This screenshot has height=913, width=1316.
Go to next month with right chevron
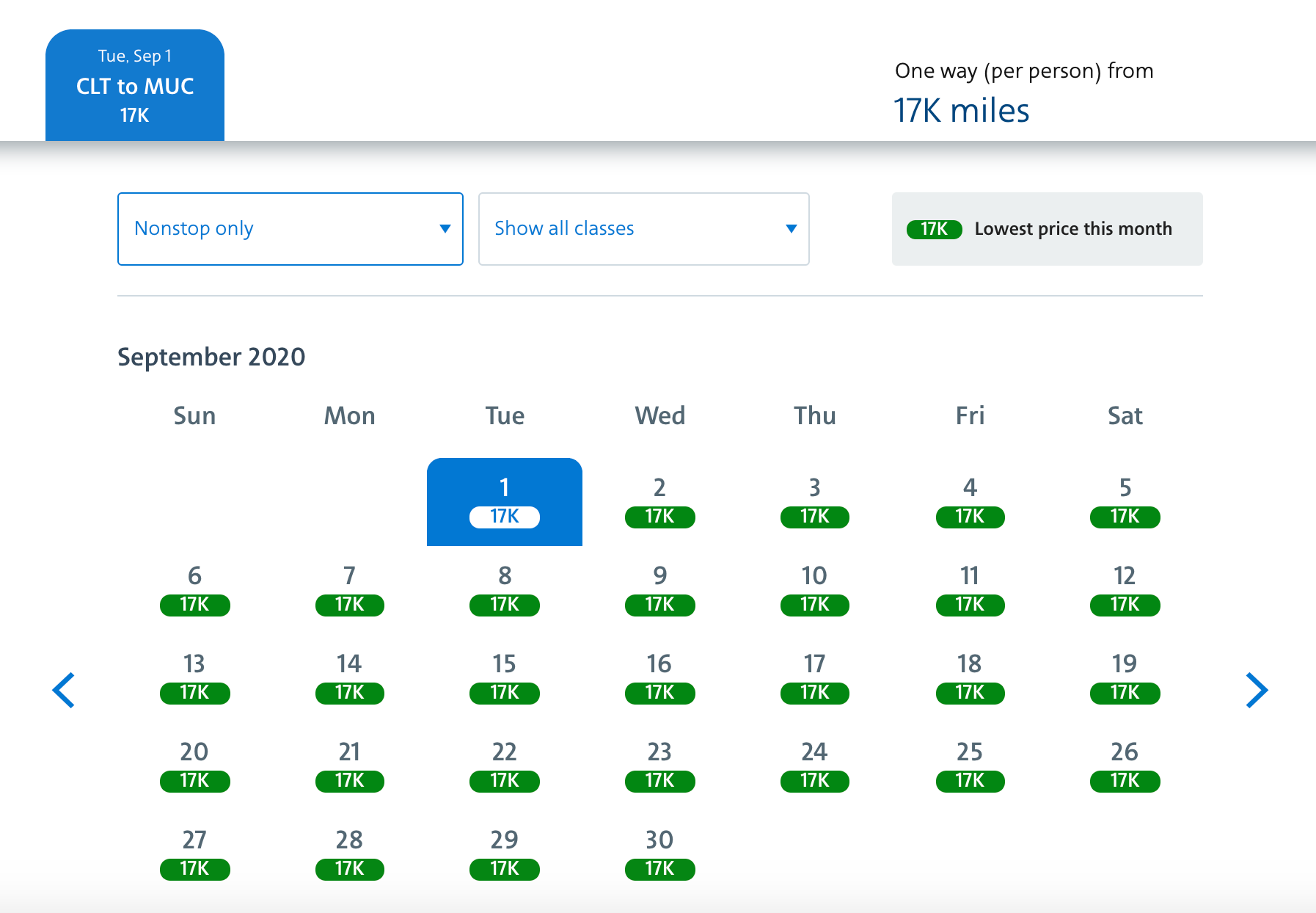point(1256,690)
